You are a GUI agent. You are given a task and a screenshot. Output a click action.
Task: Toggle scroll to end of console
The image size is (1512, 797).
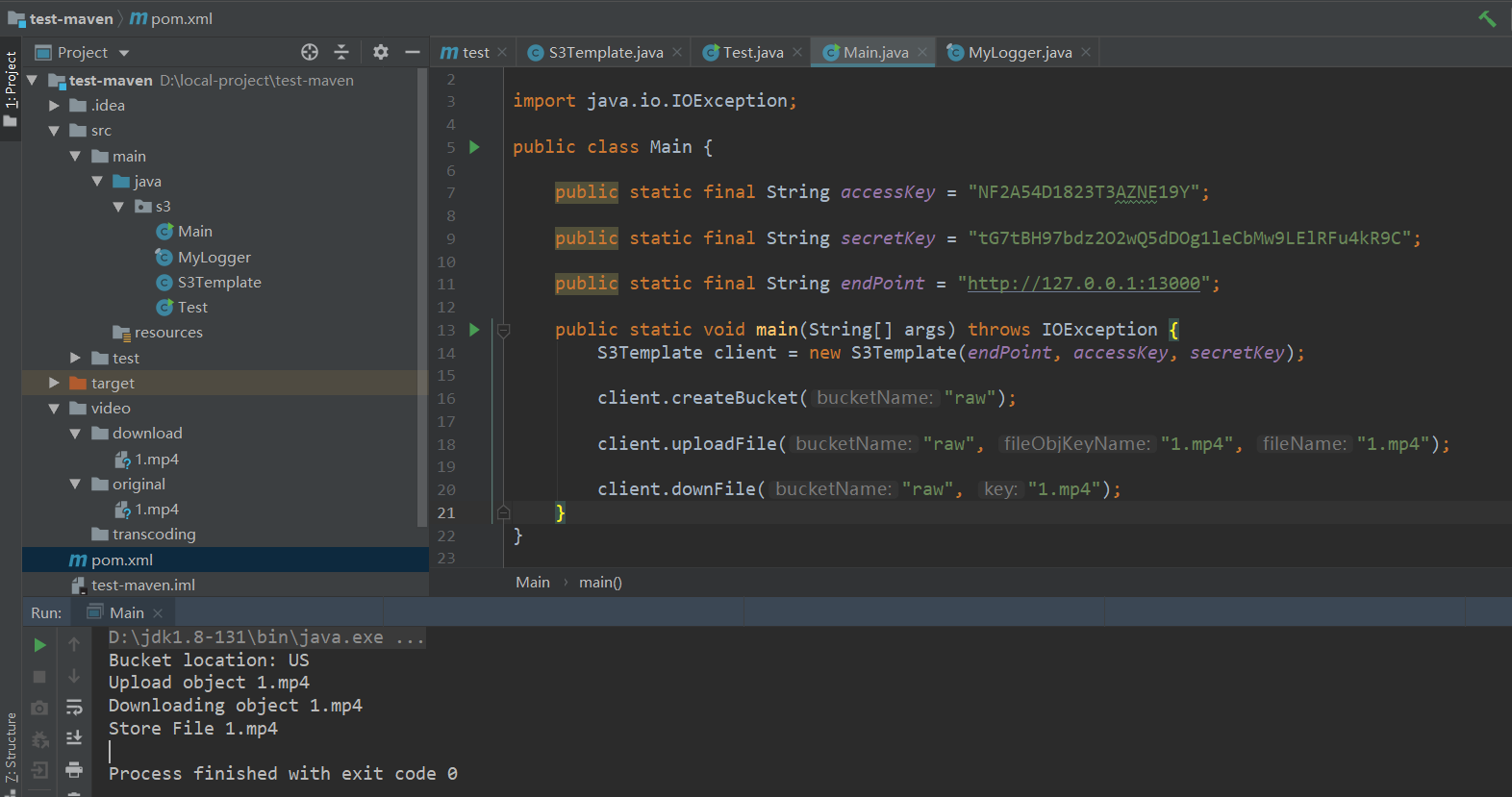(x=74, y=738)
